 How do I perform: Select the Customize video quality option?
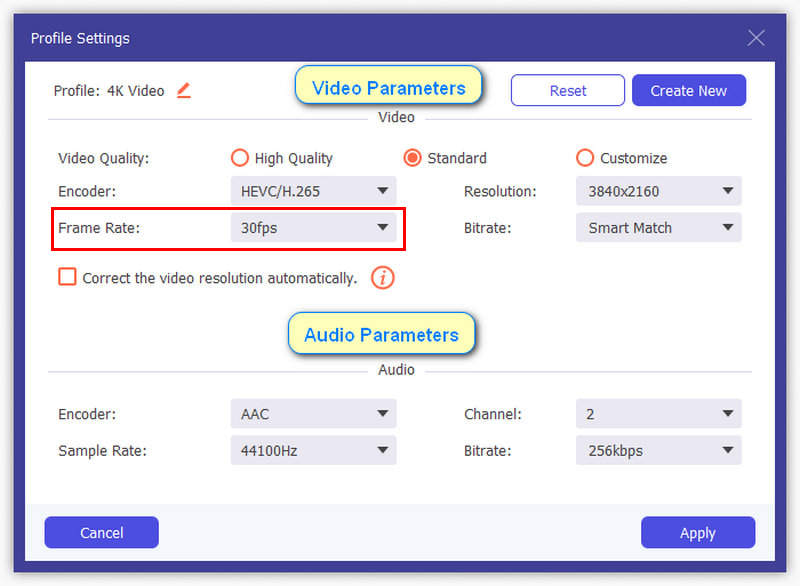pos(585,158)
